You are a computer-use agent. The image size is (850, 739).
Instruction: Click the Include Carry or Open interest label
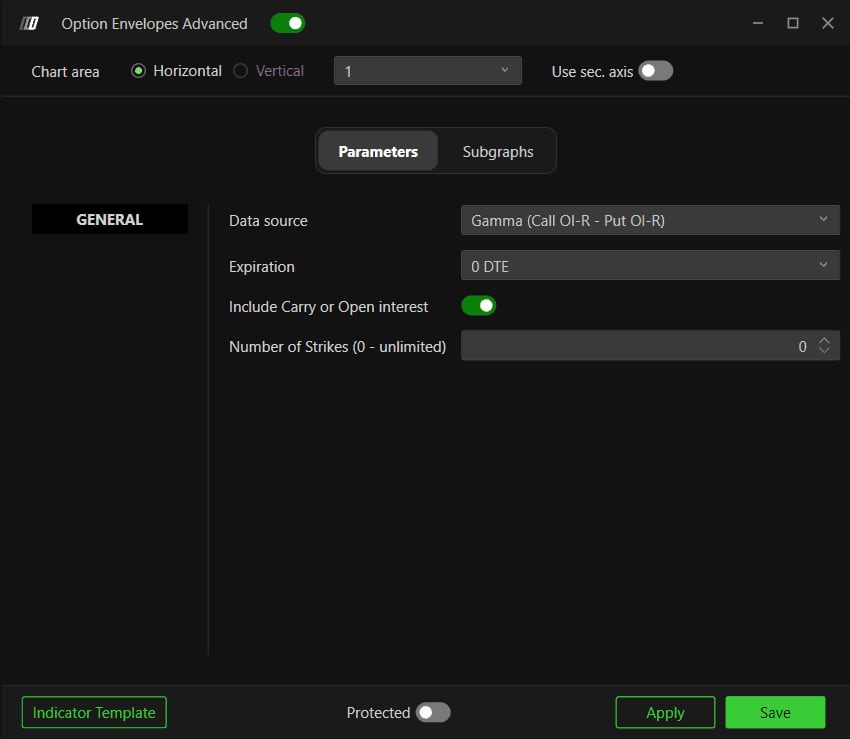click(329, 307)
